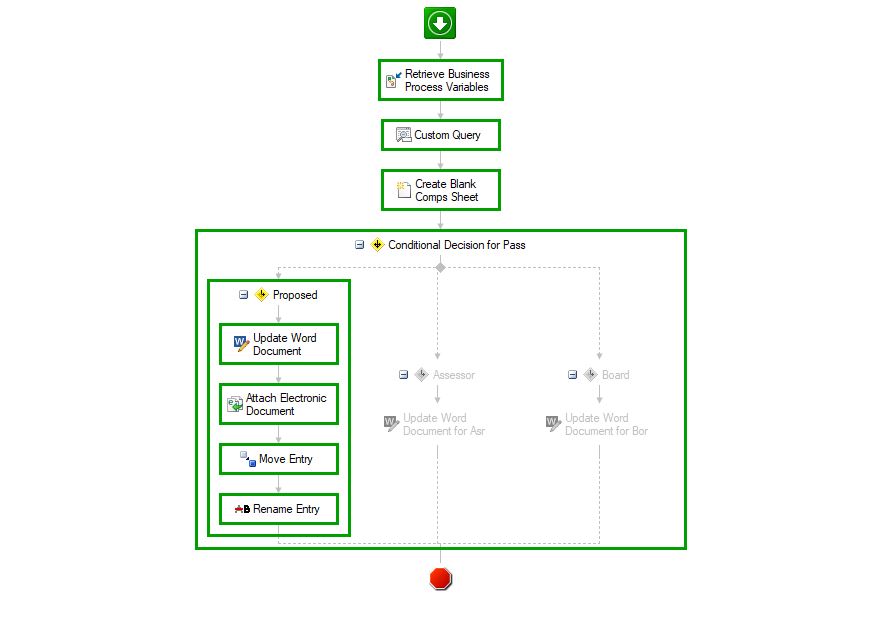The image size is (891, 627).
Task: Click the red workflow stop icon
Action: tap(440, 579)
